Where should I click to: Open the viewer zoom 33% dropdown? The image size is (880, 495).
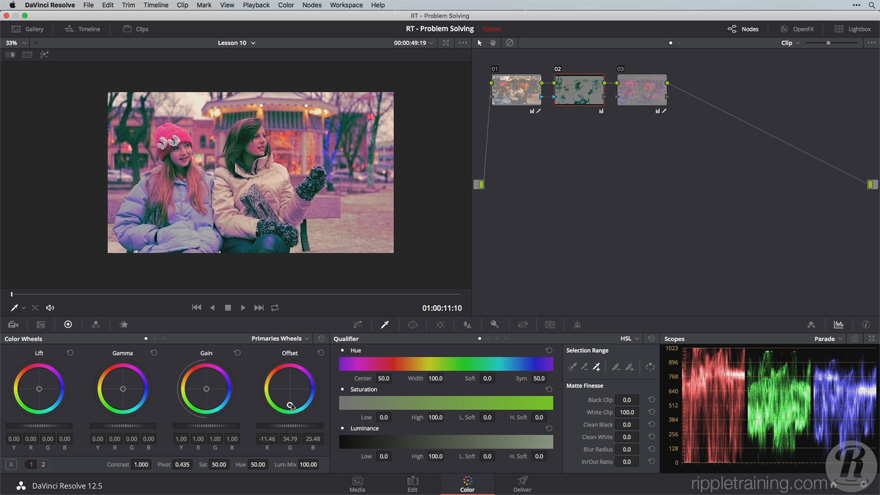[16, 43]
